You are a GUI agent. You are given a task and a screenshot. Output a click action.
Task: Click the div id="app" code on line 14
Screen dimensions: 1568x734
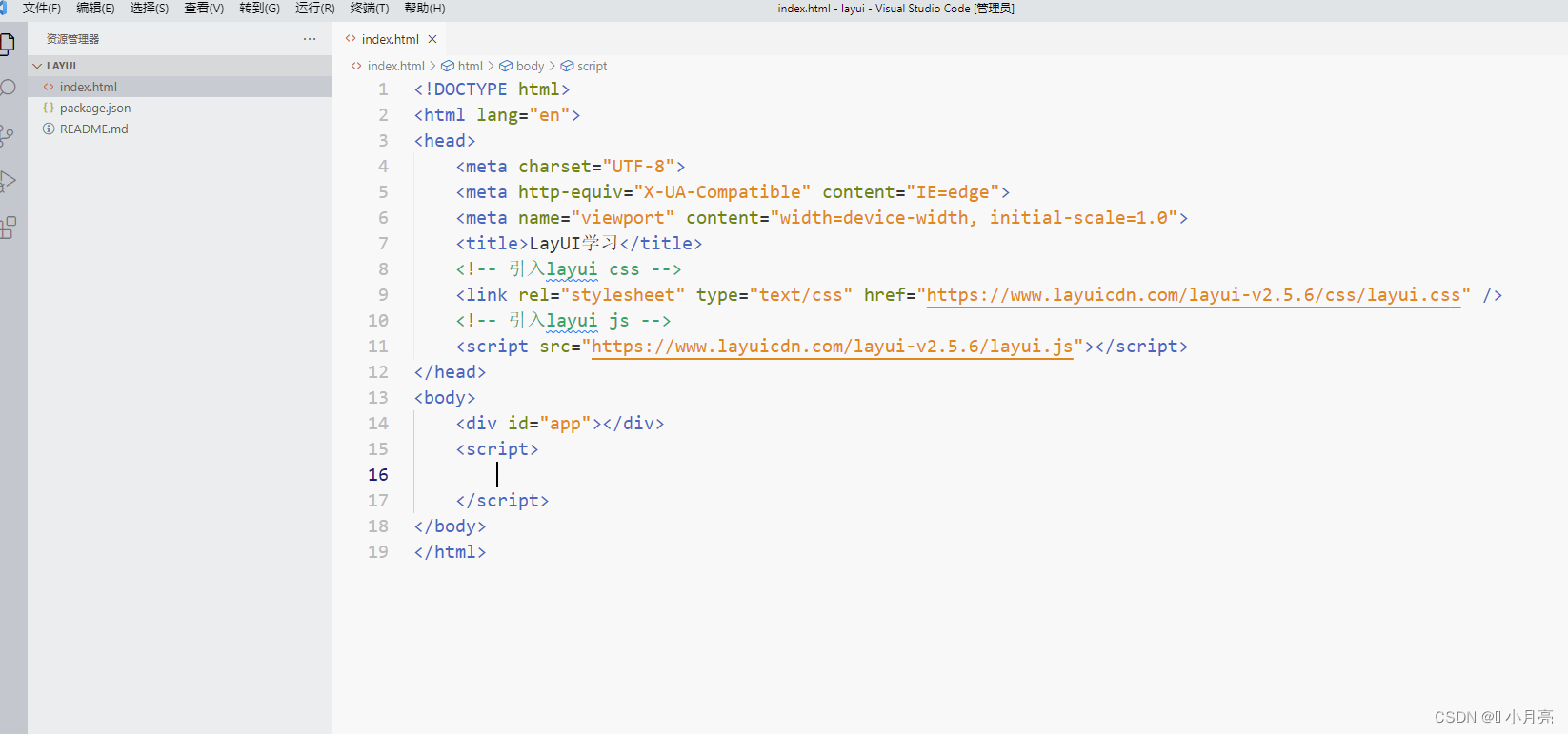(x=560, y=424)
